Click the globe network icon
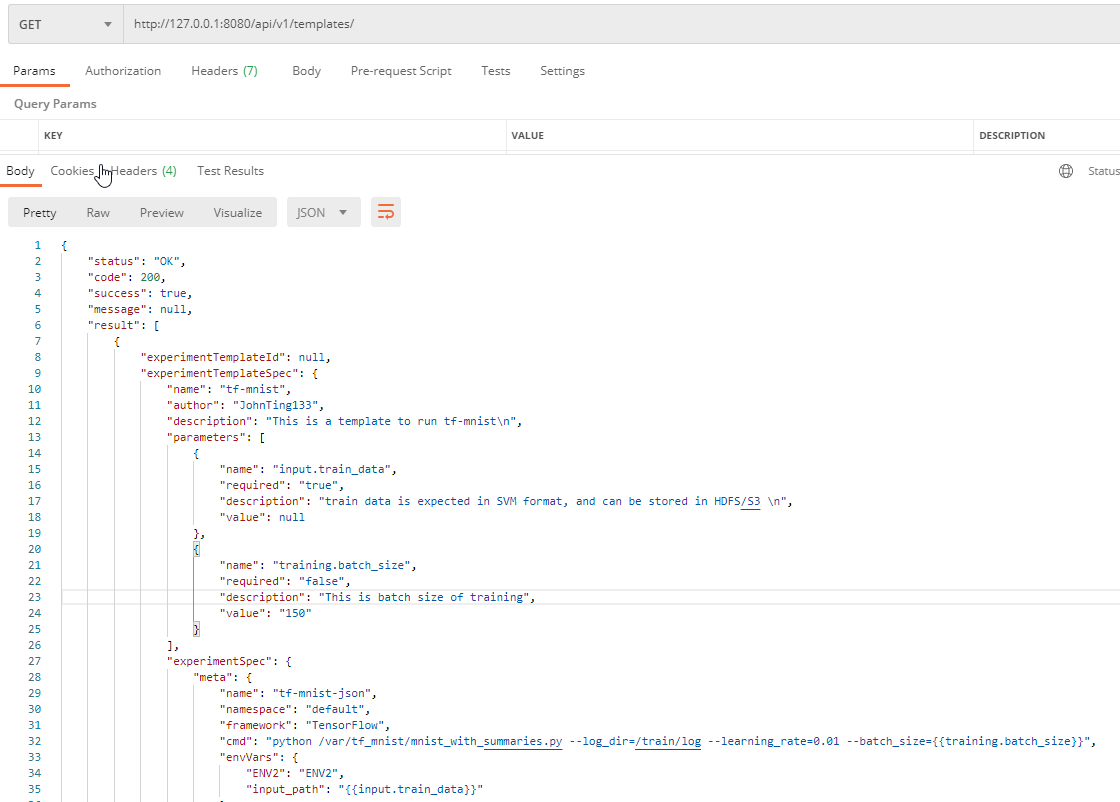This screenshot has width=1120, height=802. click(x=1066, y=171)
